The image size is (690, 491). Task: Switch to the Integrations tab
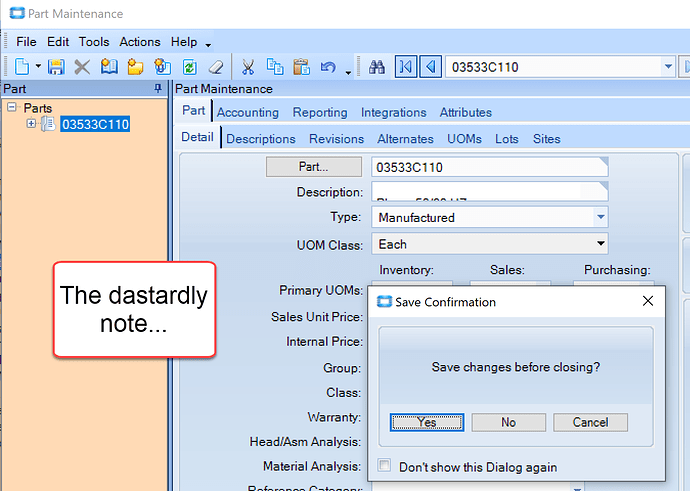tap(393, 112)
